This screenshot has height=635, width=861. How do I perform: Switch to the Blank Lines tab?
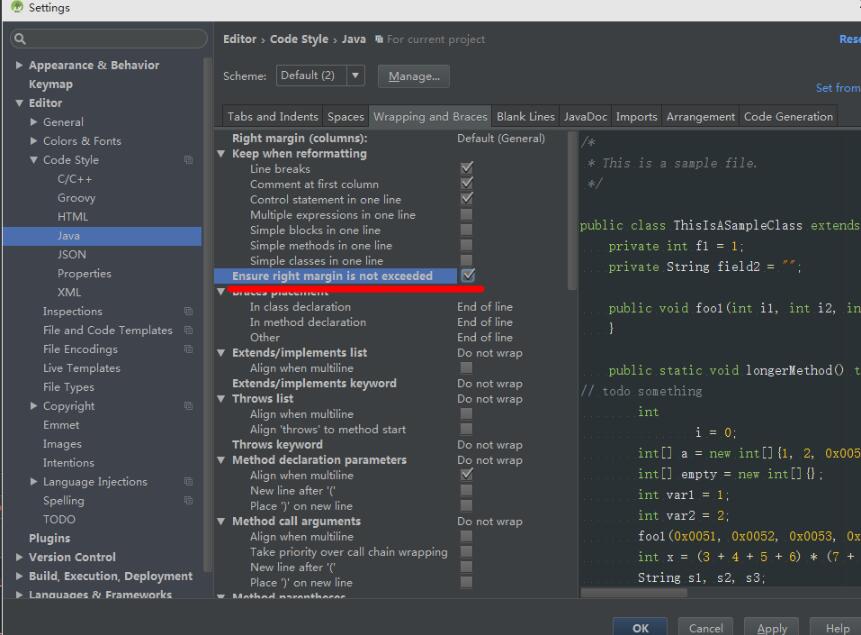[x=525, y=116]
